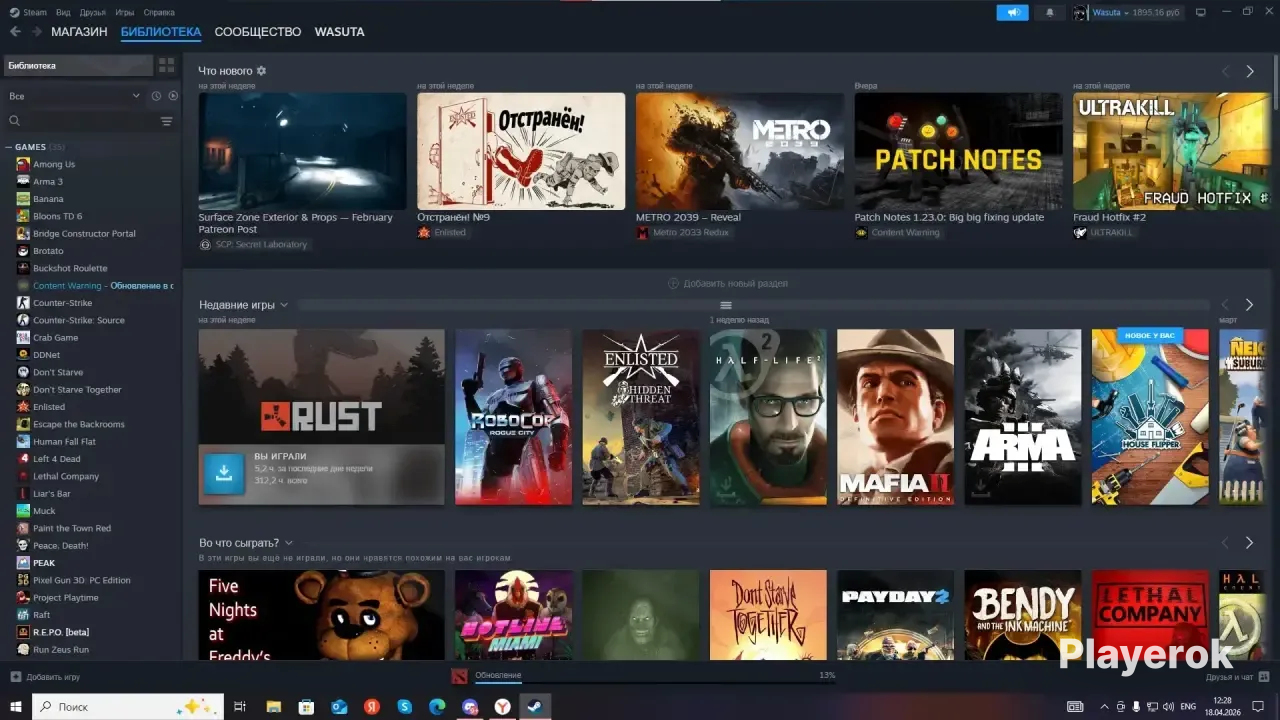Show next recent games arrow
Viewport: 1280px width, 720px height.
[1249, 305]
